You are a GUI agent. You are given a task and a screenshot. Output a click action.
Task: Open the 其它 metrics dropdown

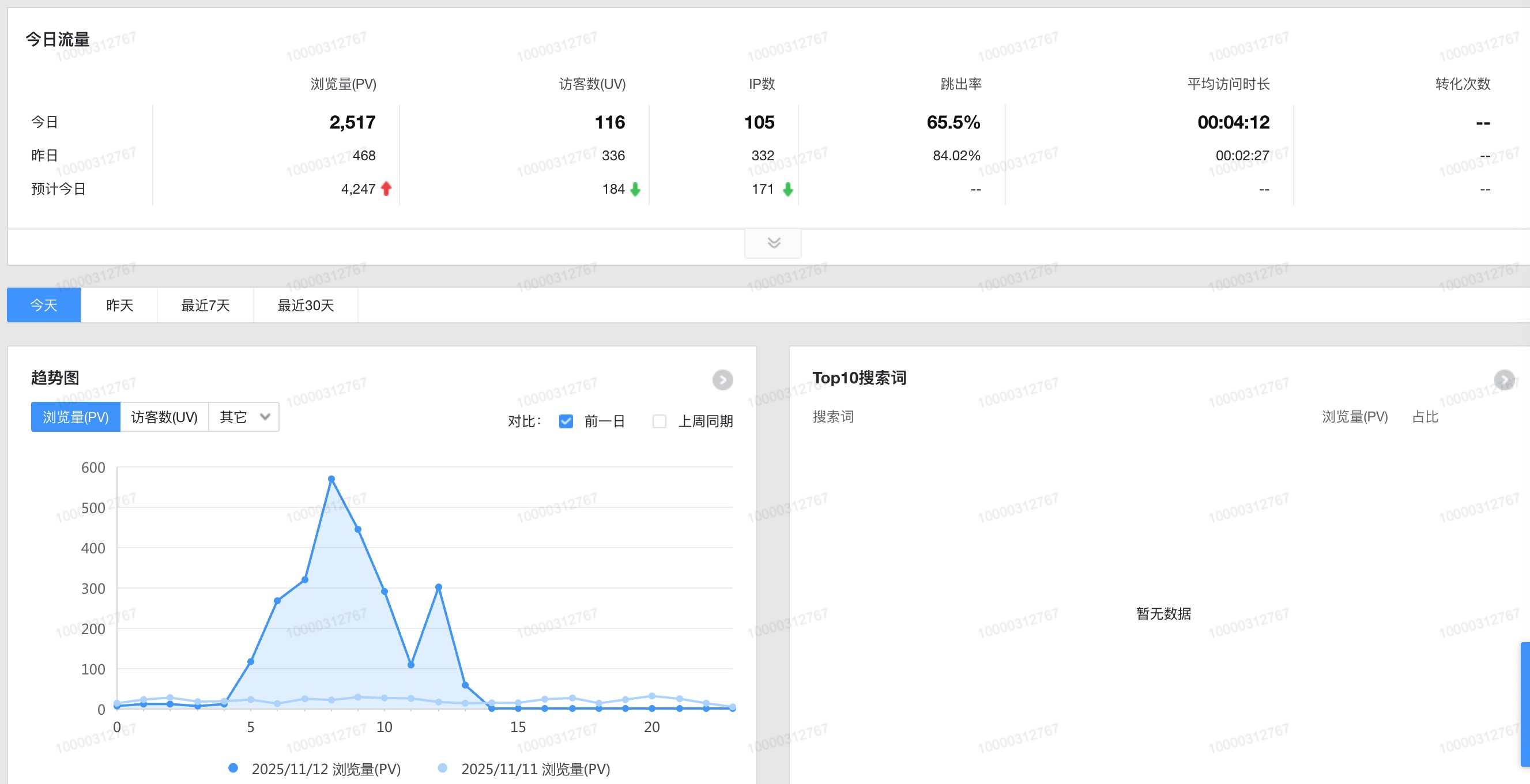(233, 417)
